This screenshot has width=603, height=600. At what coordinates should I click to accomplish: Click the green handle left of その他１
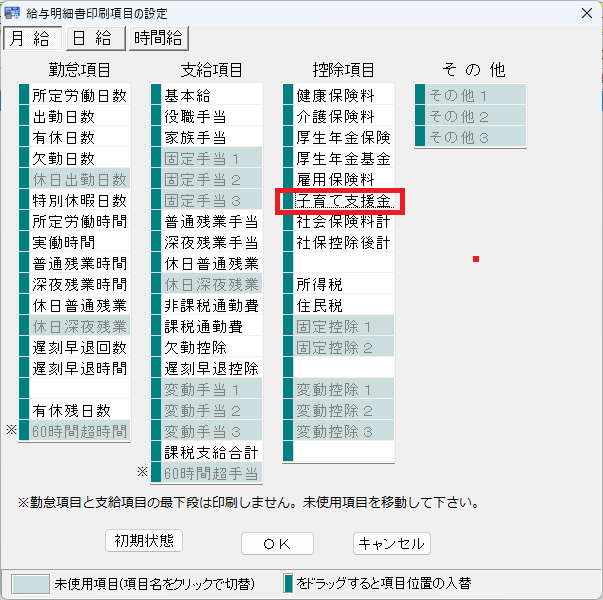[420, 95]
